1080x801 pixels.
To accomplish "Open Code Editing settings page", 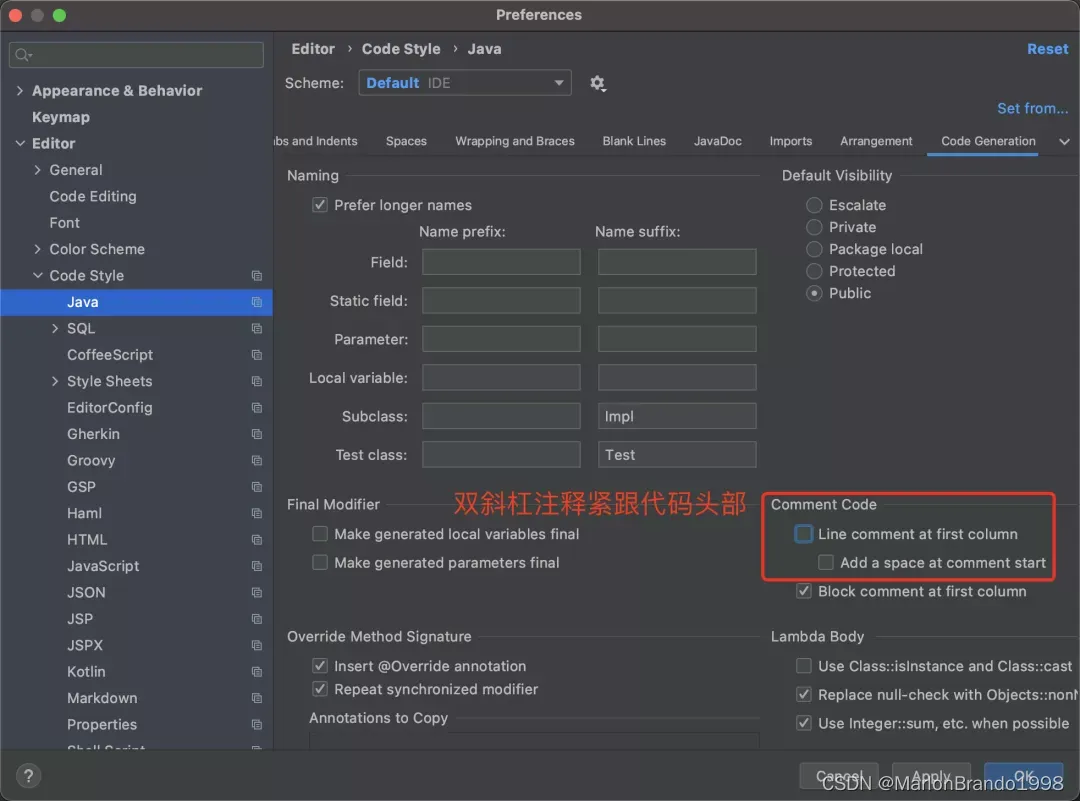I will (x=93, y=196).
